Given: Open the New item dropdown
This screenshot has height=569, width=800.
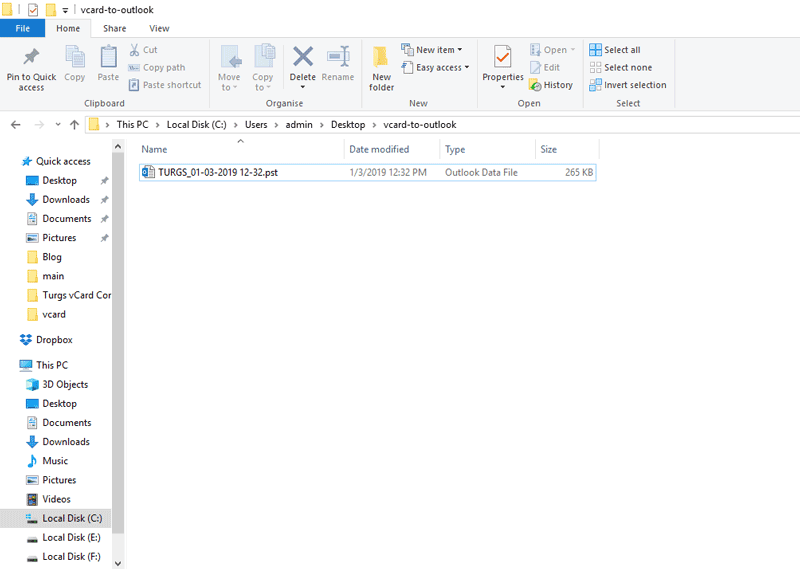Looking at the screenshot, I should (x=432, y=50).
